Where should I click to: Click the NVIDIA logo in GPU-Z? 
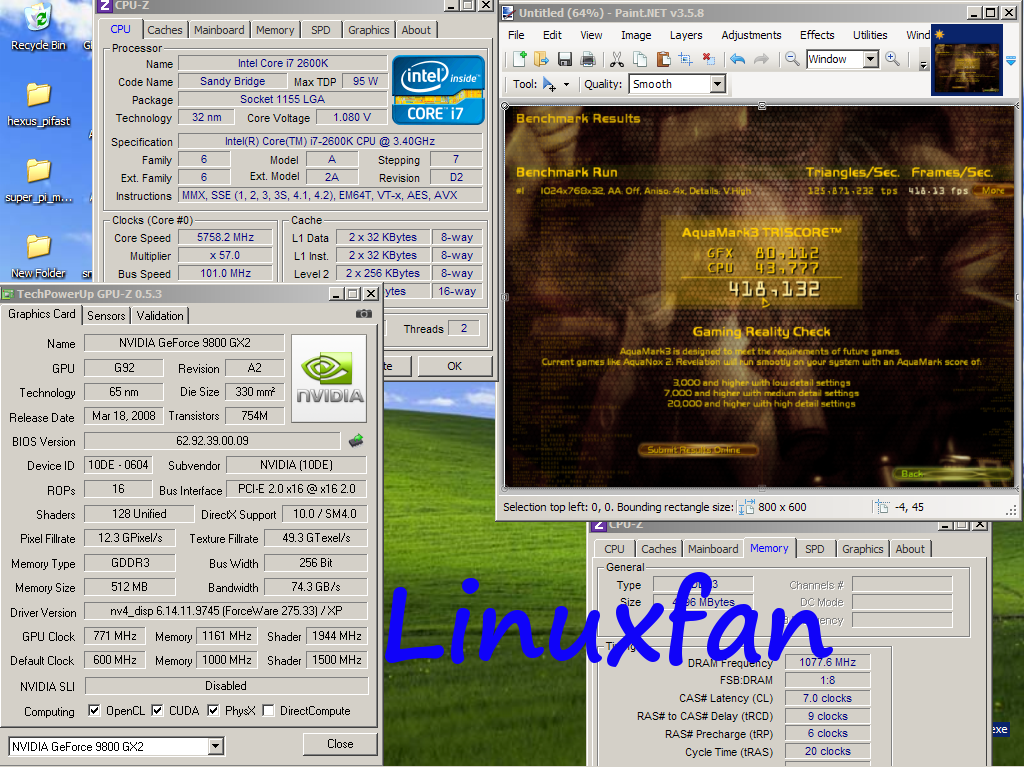tap(329, 379)
